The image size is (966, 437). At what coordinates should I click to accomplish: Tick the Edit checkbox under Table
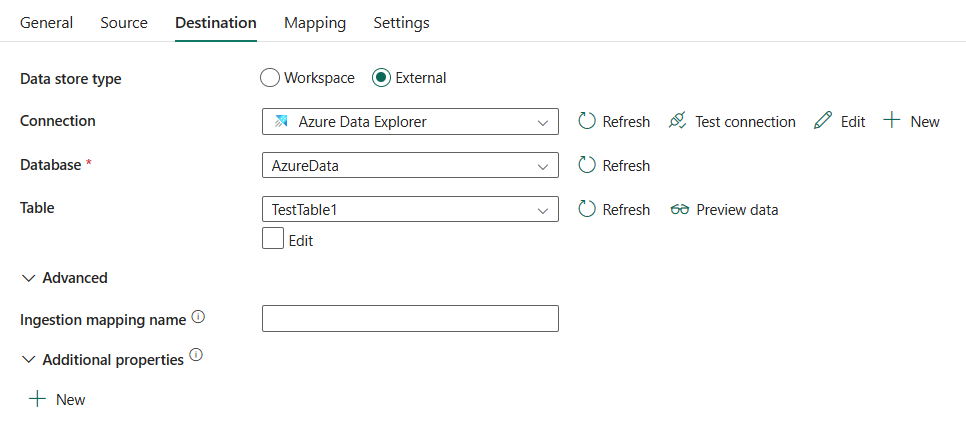(273, 238)
